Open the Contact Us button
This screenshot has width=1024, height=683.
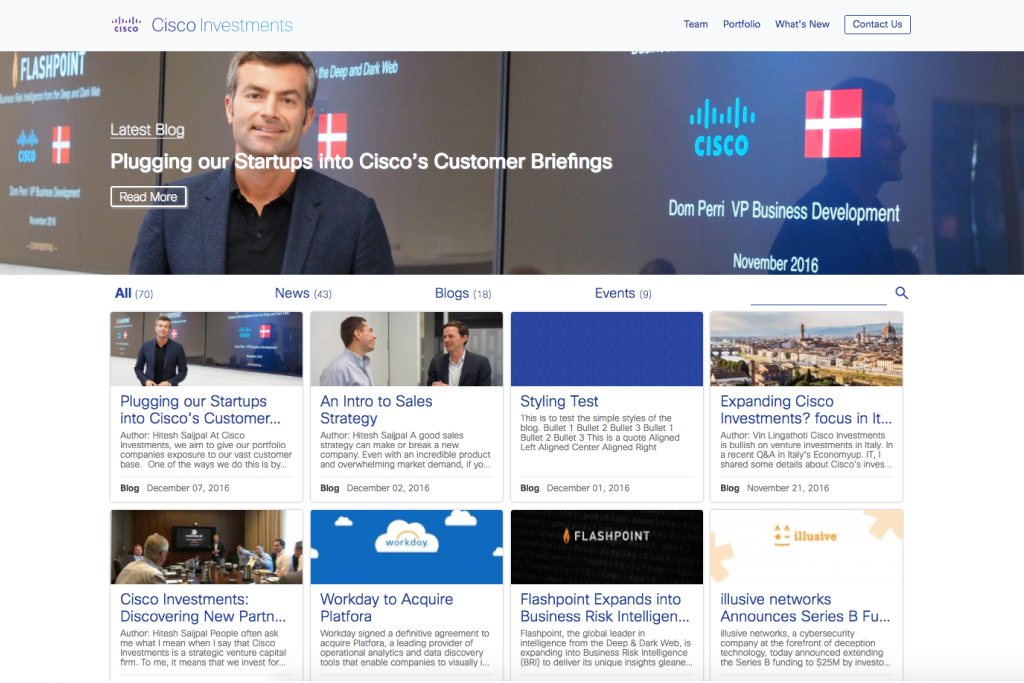click(x=877, y=24)
